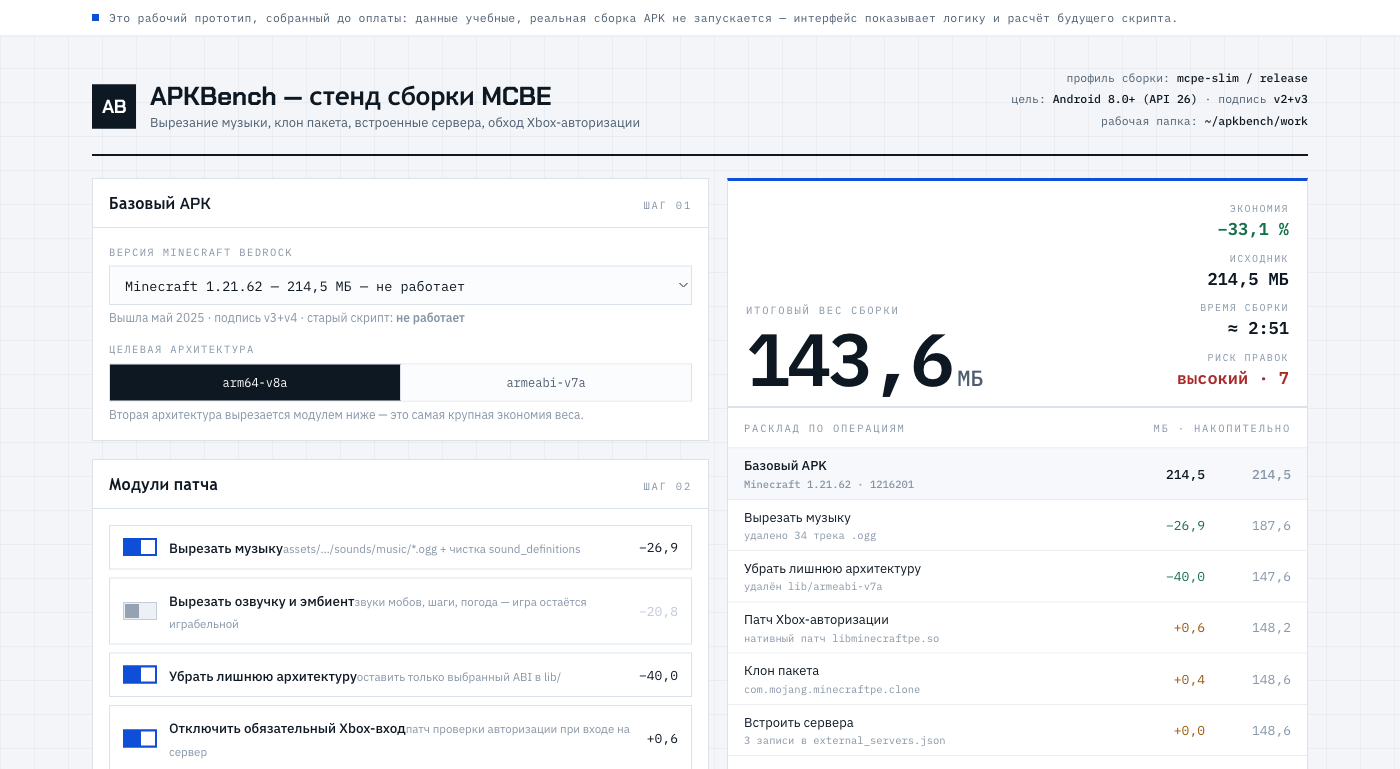Select the arm64-v8a architecture
The image size is (1400, 769).
[x=255, y=382]
